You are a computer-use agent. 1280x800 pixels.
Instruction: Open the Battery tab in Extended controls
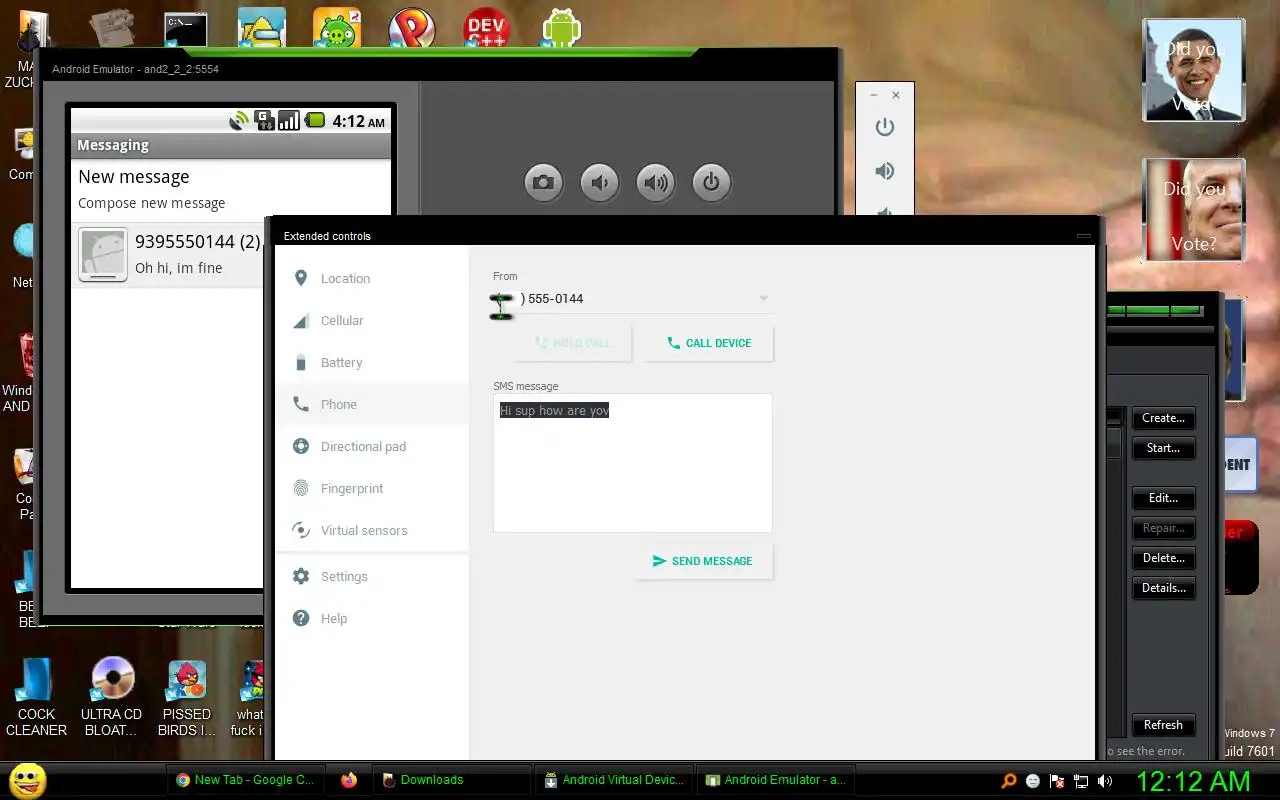372,363
